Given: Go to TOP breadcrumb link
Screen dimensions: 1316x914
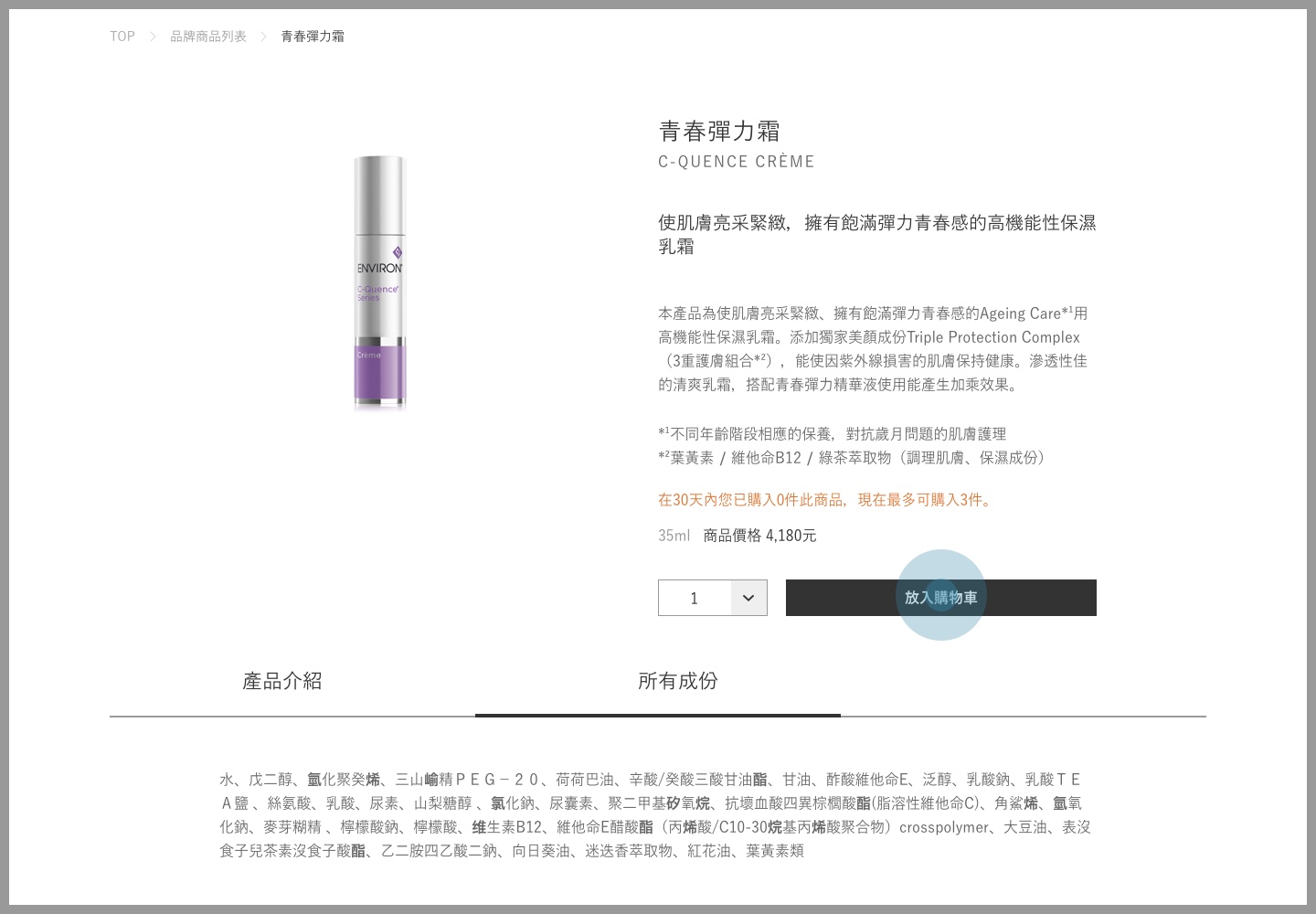Looking at the screenshot, I should [x=122, y=37].
